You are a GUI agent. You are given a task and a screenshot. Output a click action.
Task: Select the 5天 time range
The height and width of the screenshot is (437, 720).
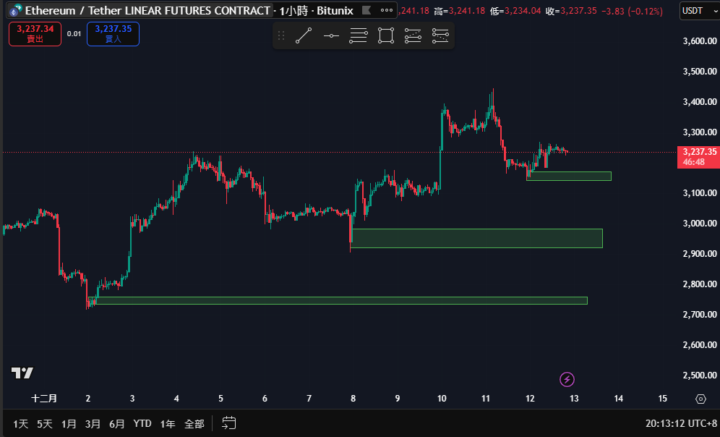[45, 424]
